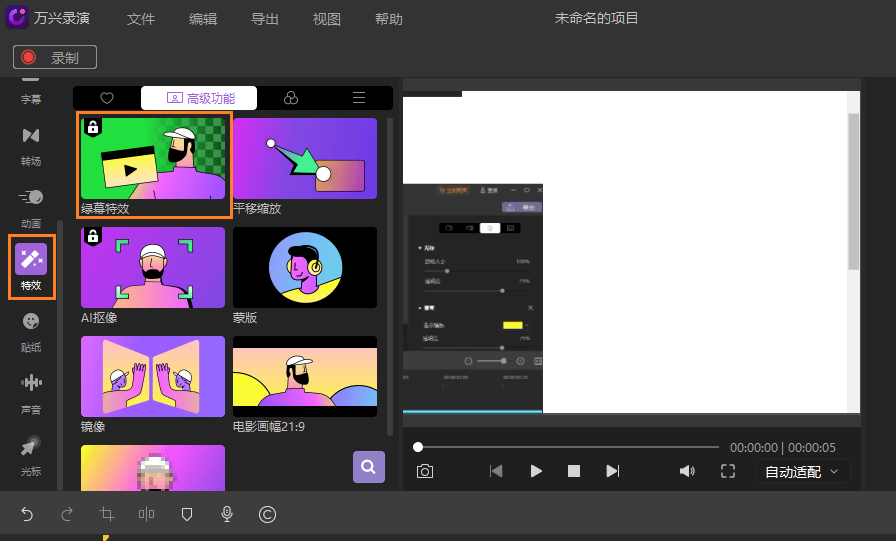Open the list menu tab
Screen dimensions: 896x541
click(x=359, y=98)
